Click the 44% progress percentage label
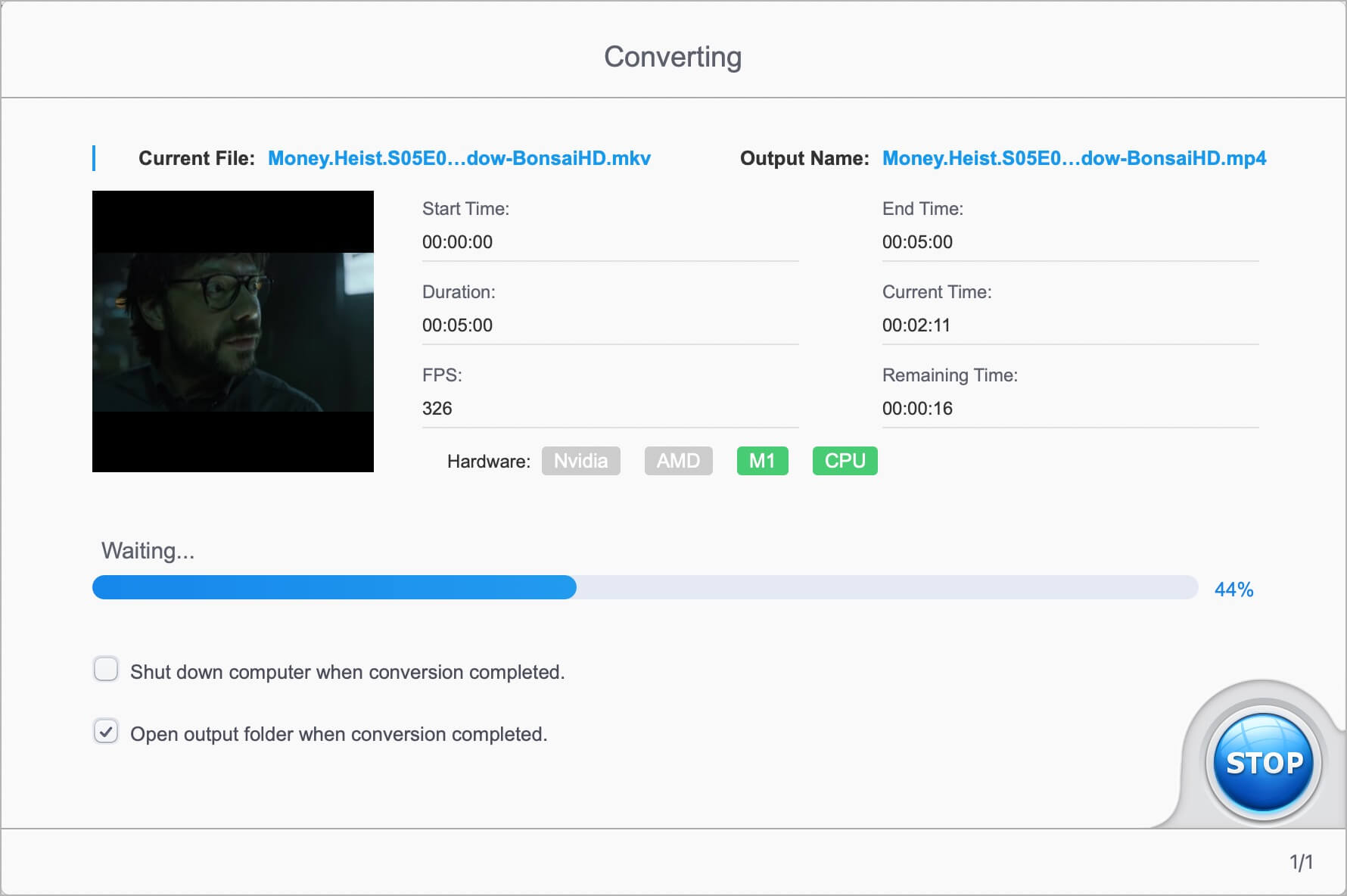1347x896 pixels. click(x=1233, y=590)
